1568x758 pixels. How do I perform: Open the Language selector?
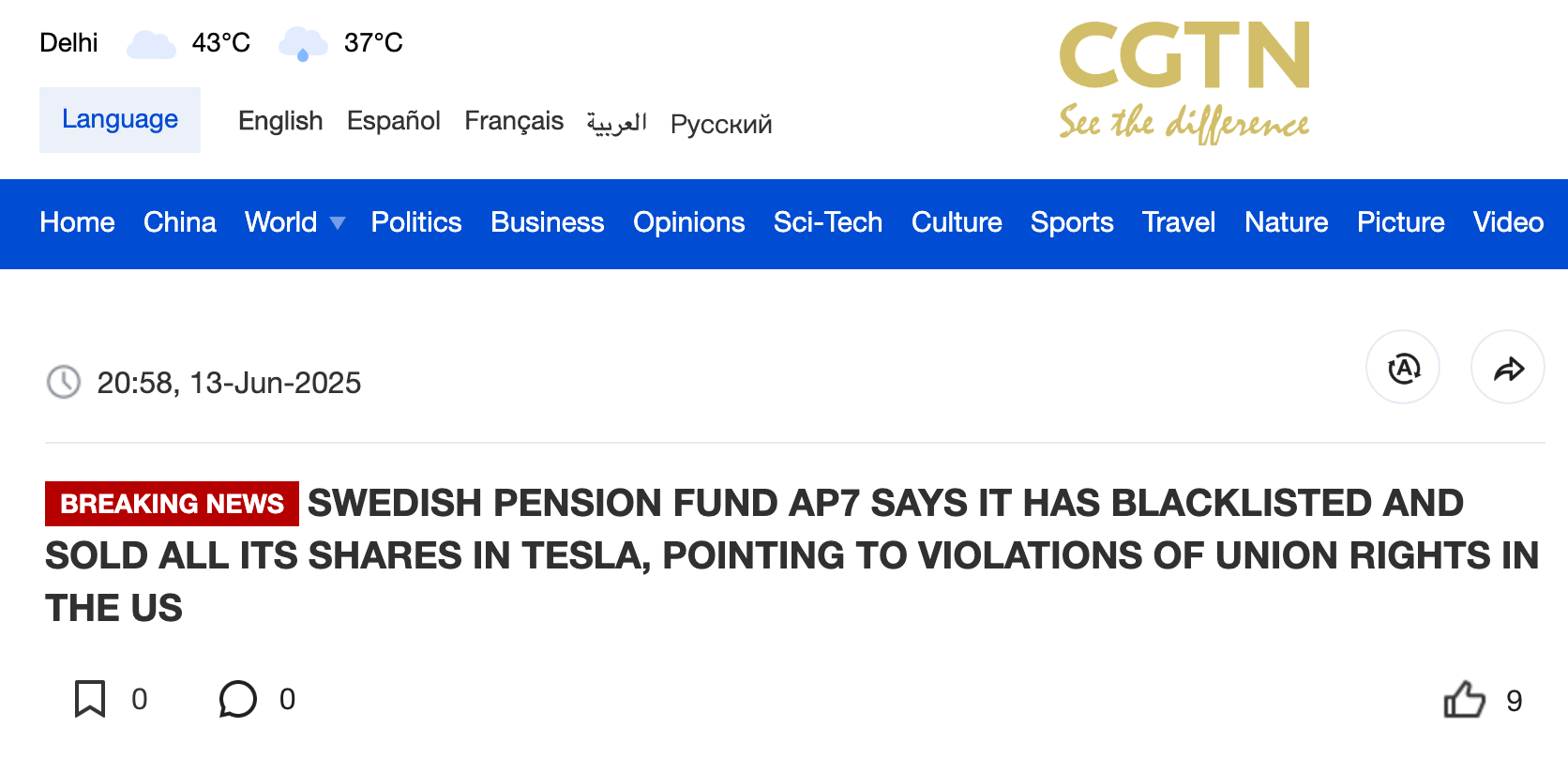coord(120,120)
